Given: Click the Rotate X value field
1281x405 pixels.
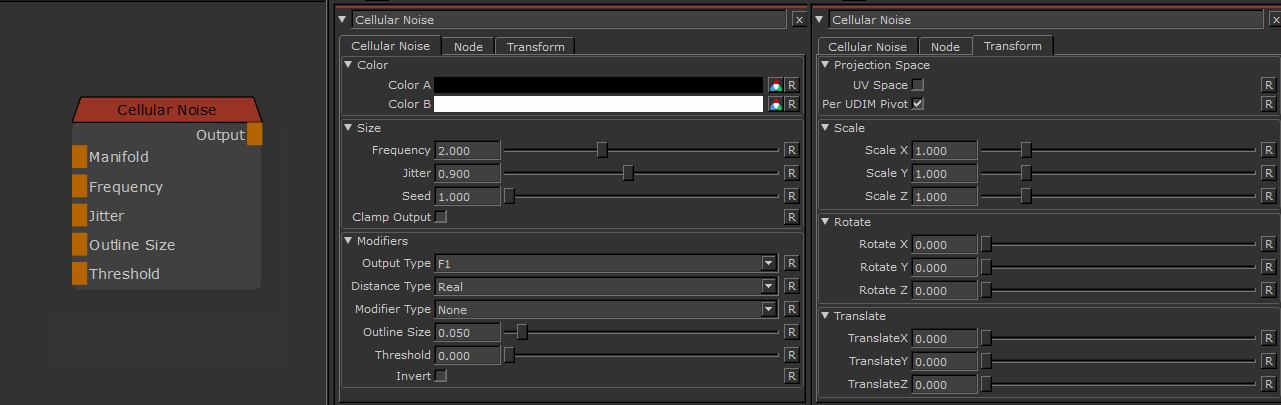Looking at the screenshot, I should (945, 244).
